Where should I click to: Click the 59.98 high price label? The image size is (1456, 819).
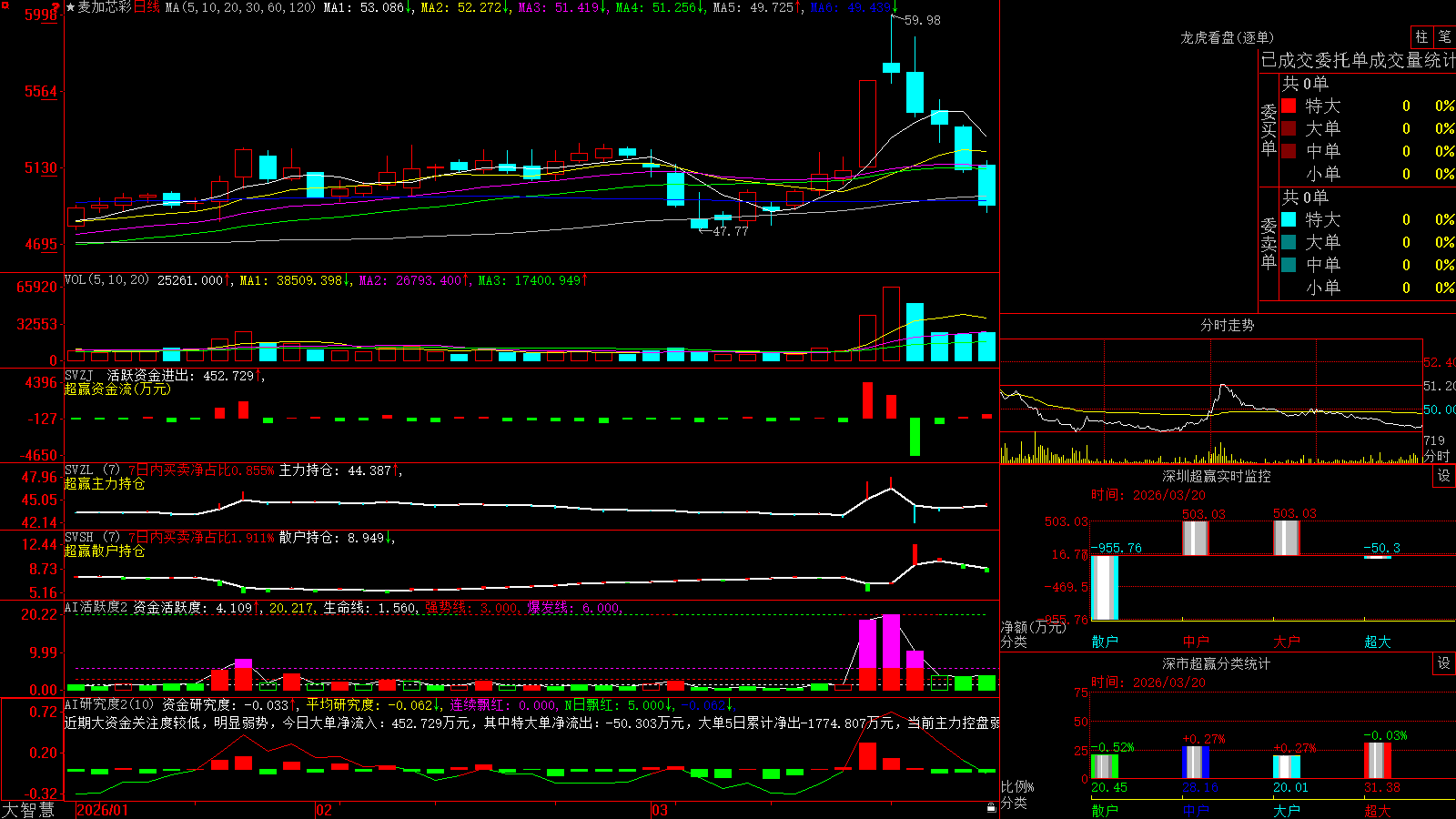click(923, 20)
